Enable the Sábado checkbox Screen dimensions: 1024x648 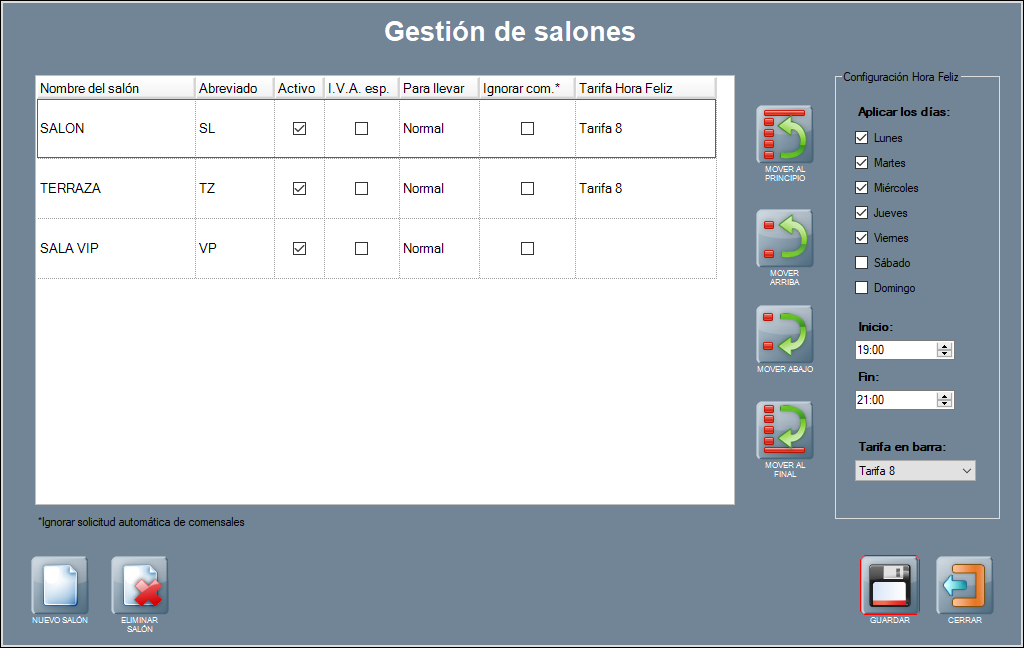pyautogui.click(x=862, y=263)
